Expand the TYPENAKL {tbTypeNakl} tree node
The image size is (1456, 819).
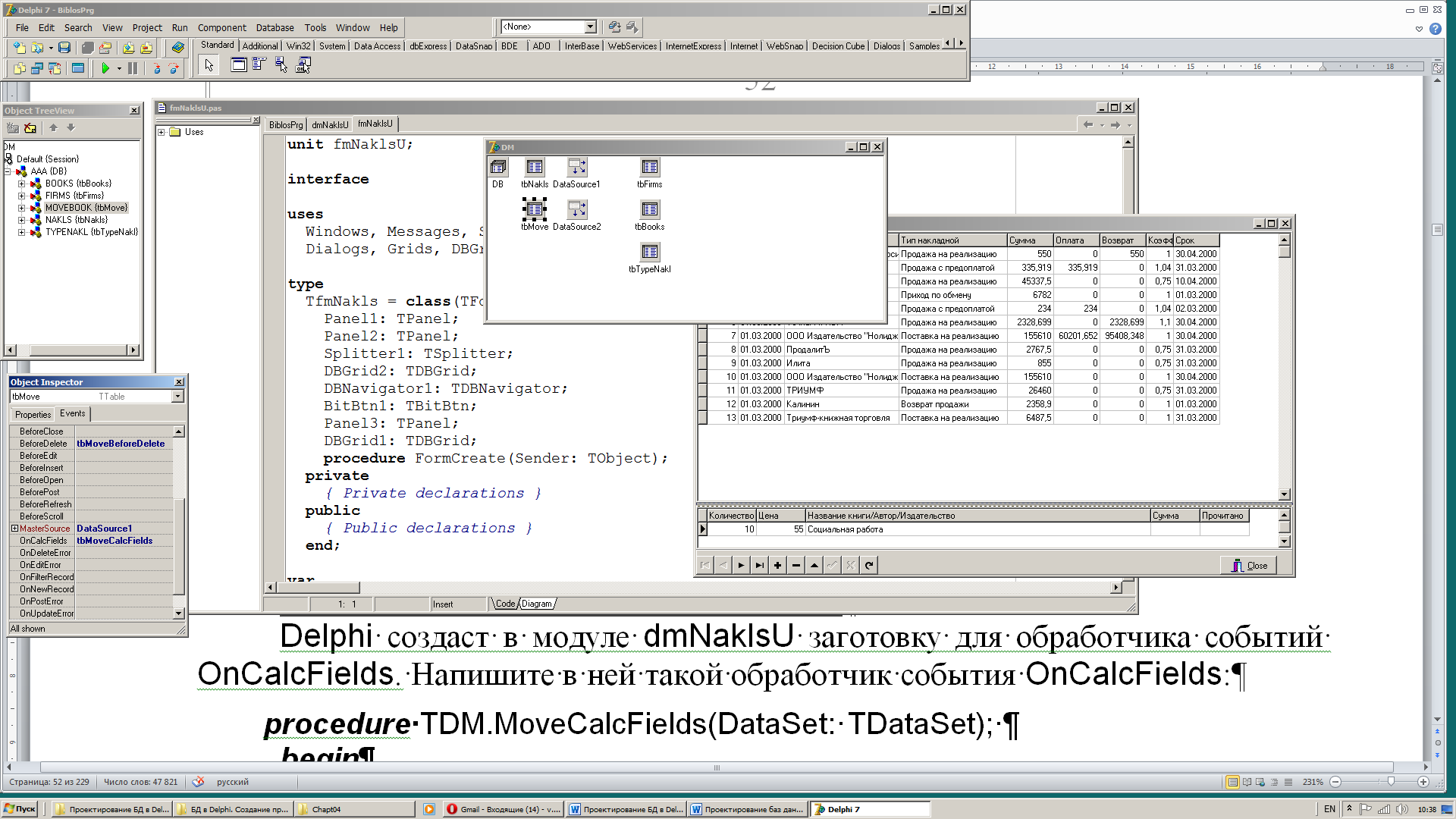22,232
